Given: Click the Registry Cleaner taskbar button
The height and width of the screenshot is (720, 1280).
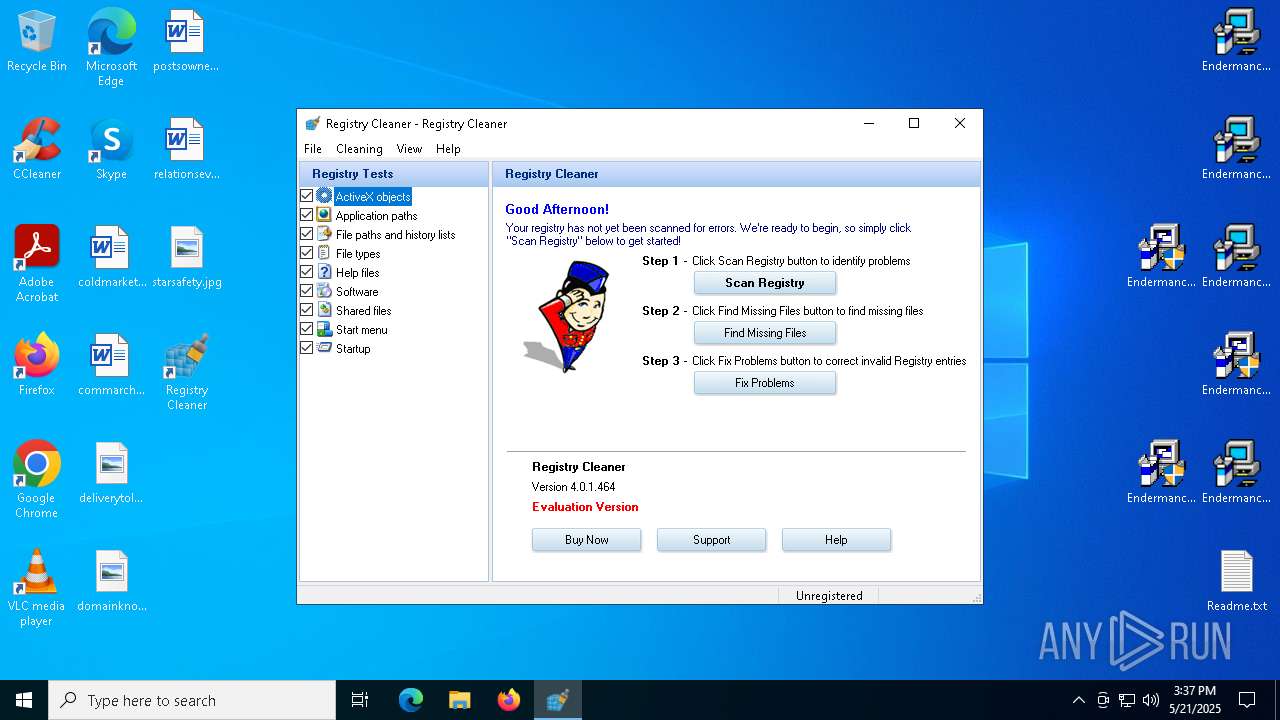Looking at the screenshot, I should (558, 700).
